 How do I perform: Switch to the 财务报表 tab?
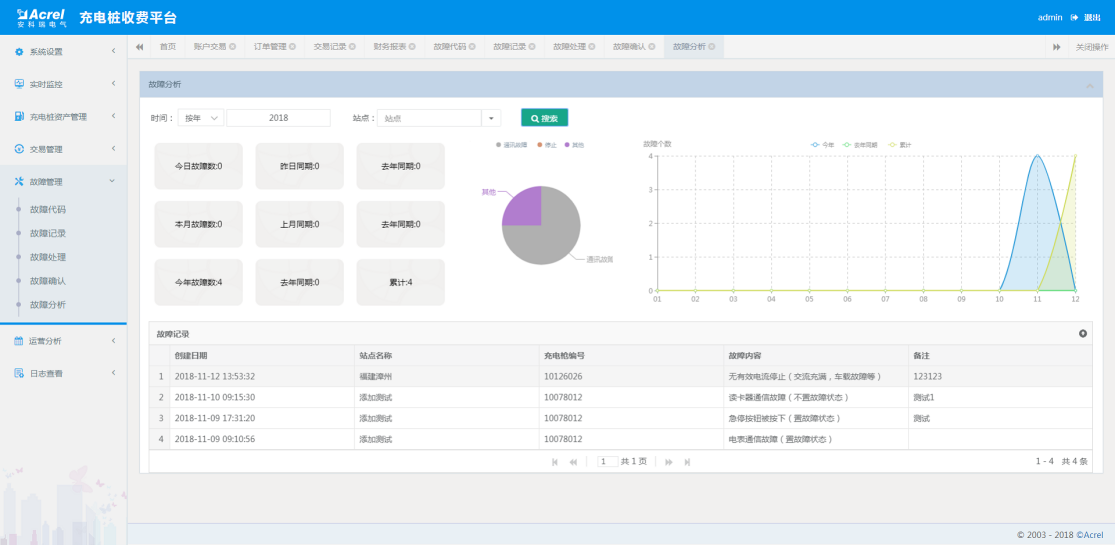(390, 47)
